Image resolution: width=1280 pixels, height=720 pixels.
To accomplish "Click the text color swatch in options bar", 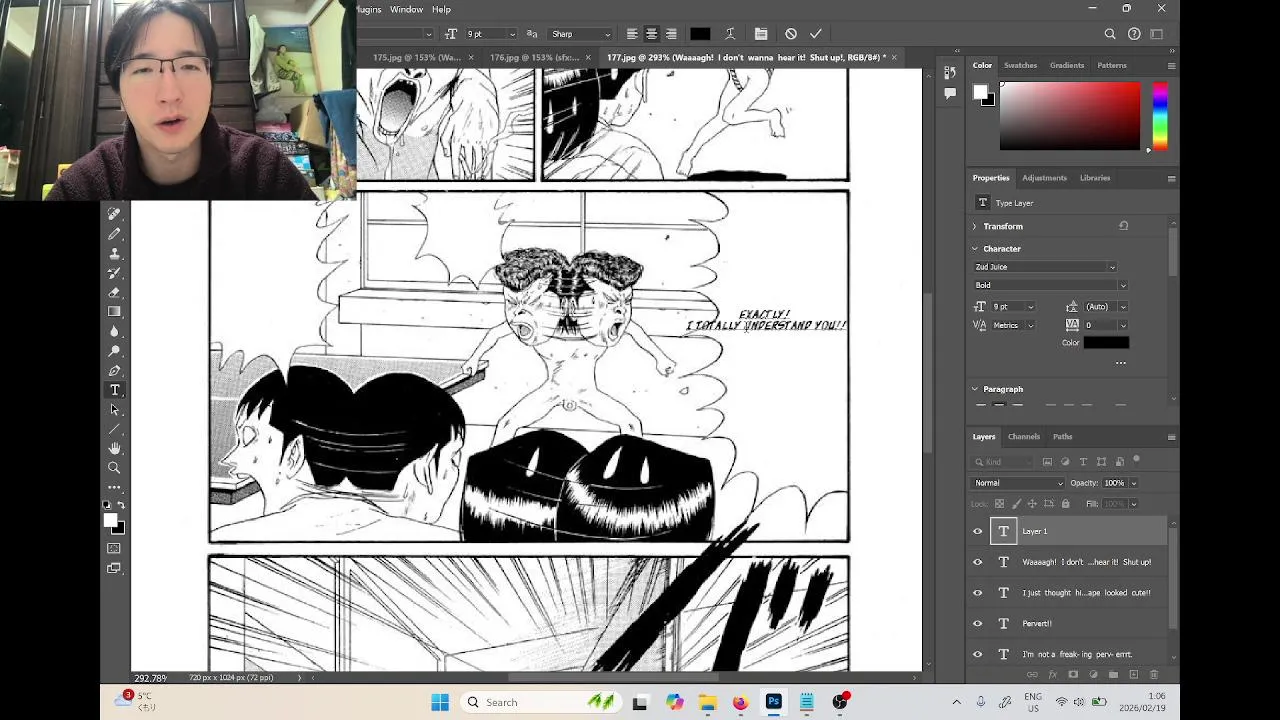I will click(x=700, y=34).
